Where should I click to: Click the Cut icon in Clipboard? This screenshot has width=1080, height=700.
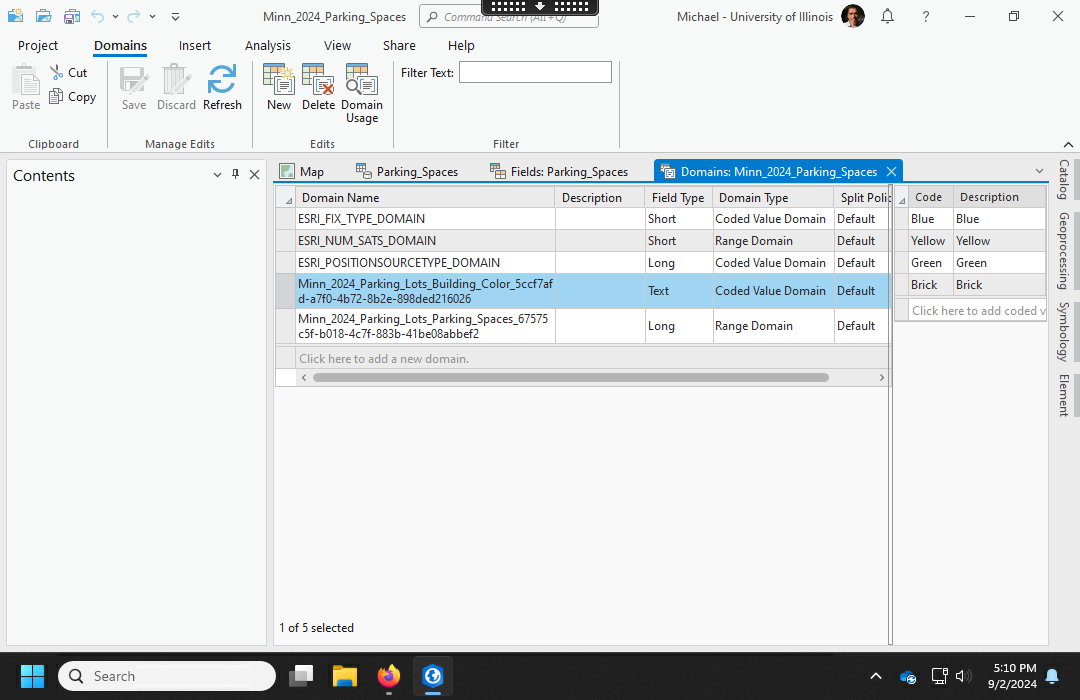pyautogui.click(x=68, y=73)
